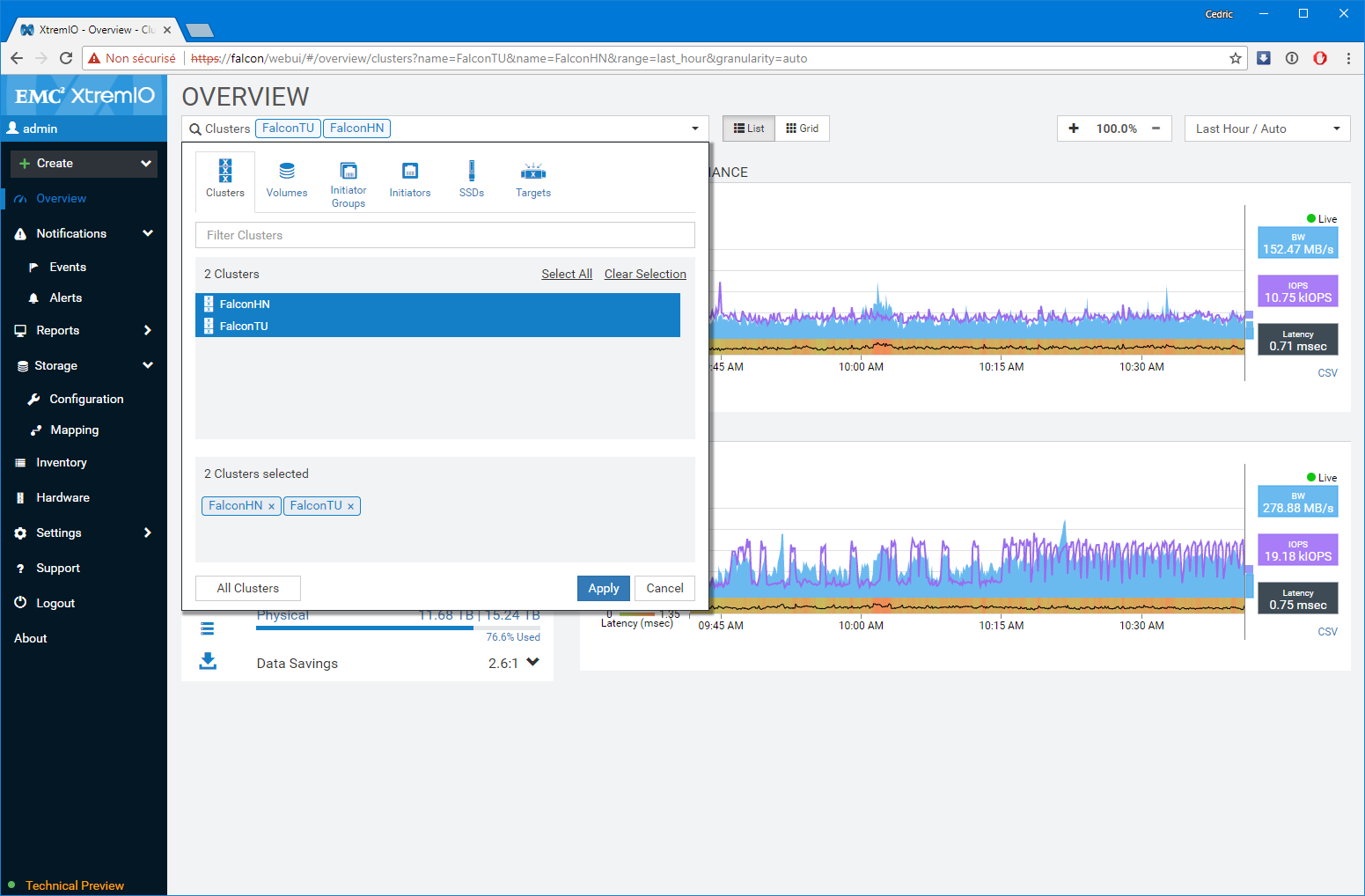
Task: Select the Targets icon
Action: [x=533, y=171]
